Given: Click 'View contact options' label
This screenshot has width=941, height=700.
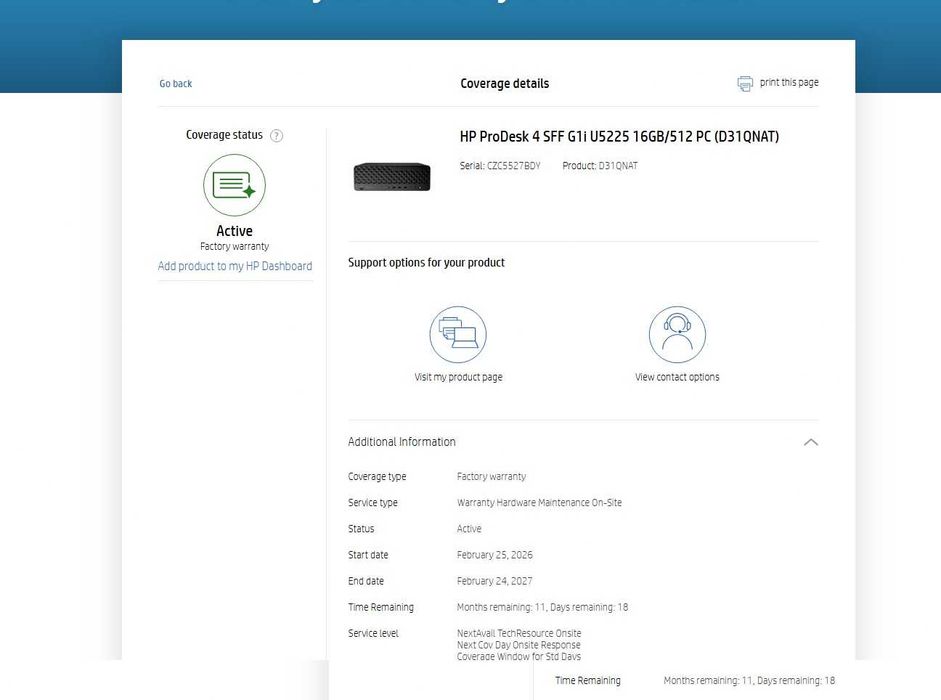Looking at the screenshot, I should pyautogui.click(x=677, y=377).
